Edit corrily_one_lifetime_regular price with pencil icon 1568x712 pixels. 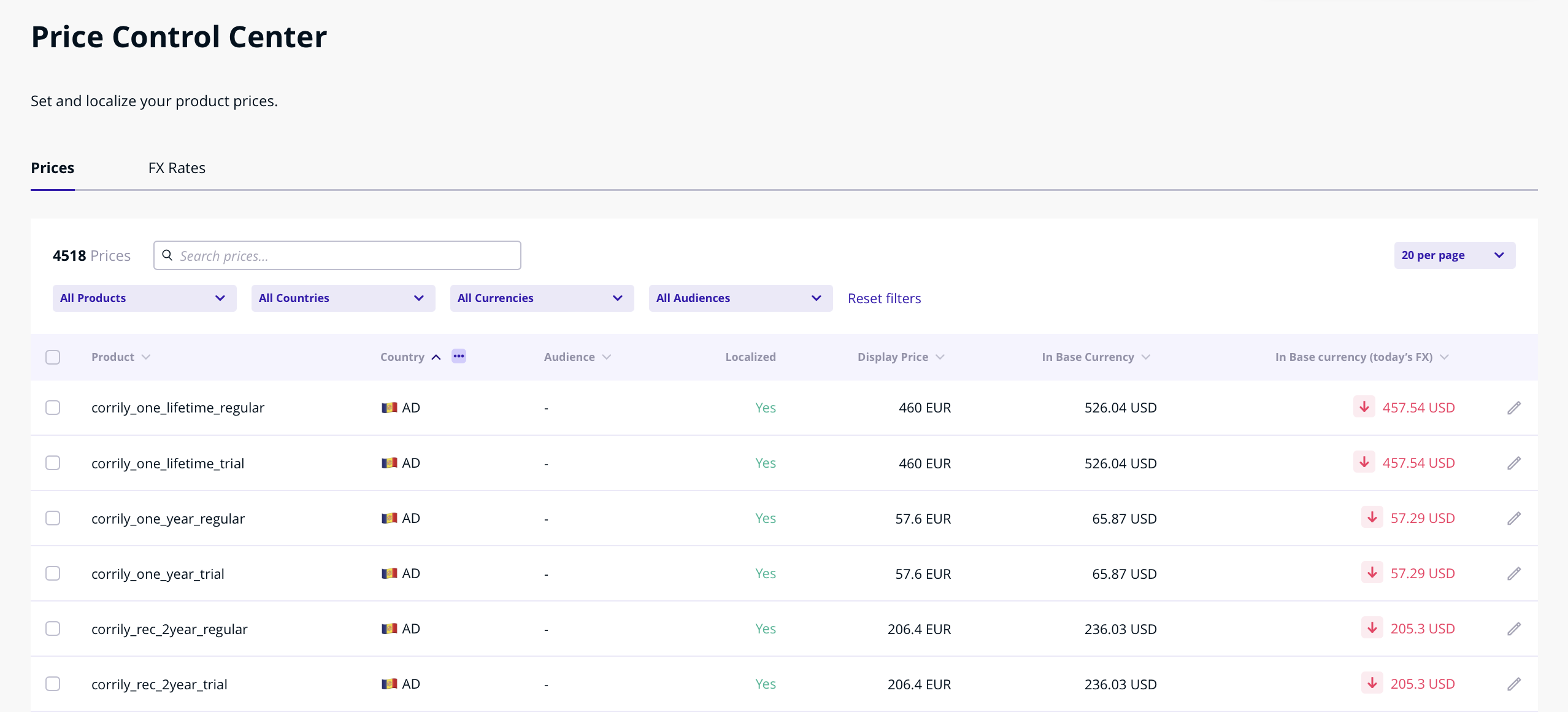click(1513, 408)
